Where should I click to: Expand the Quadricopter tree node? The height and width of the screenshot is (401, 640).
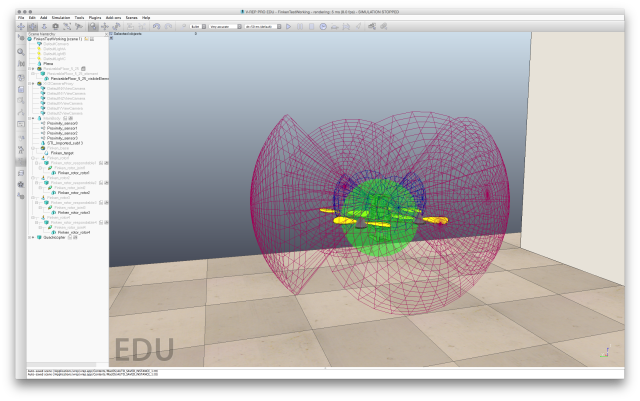click(x=33, y=237)
